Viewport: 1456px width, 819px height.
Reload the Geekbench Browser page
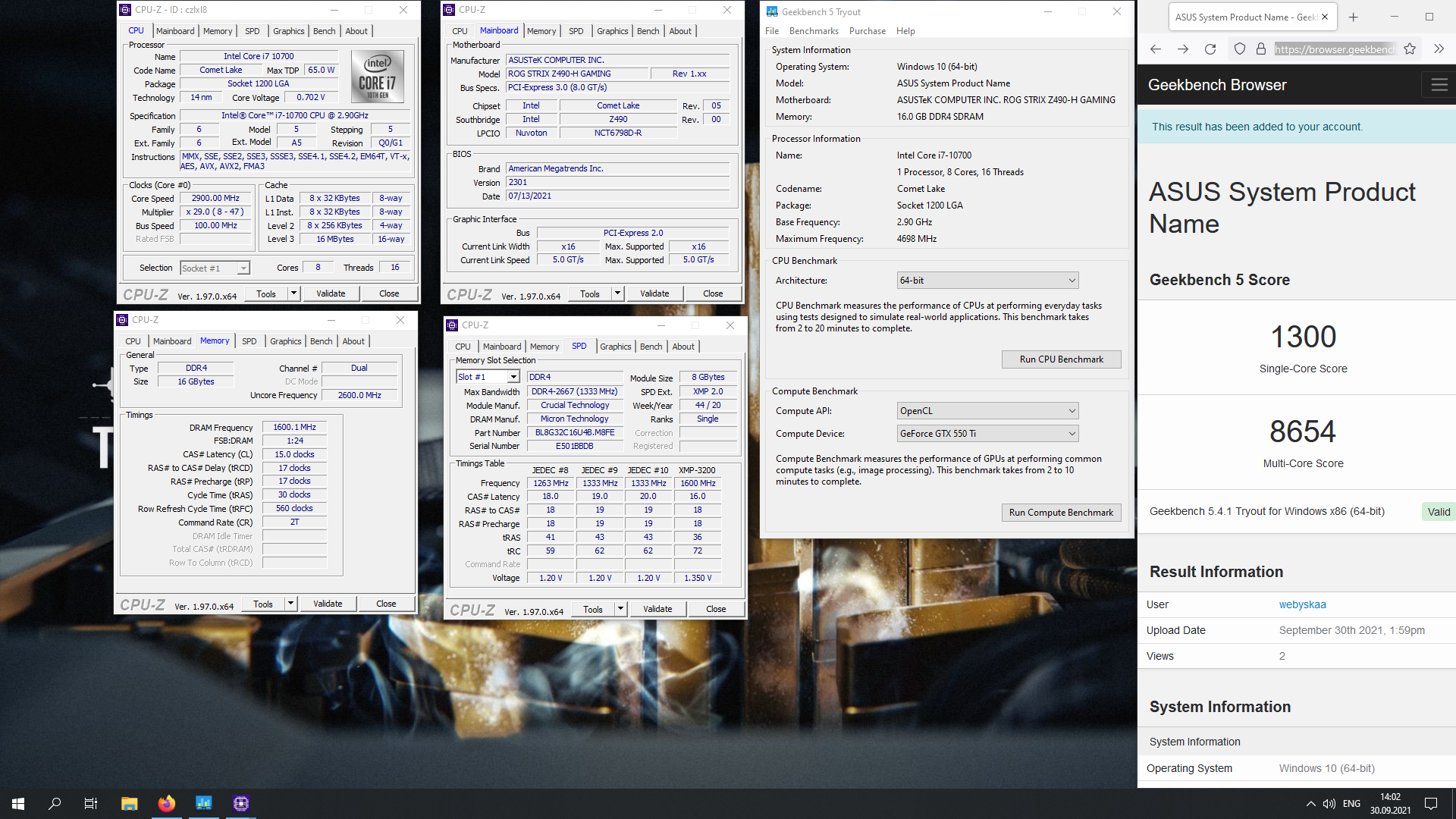(1210, 49)
